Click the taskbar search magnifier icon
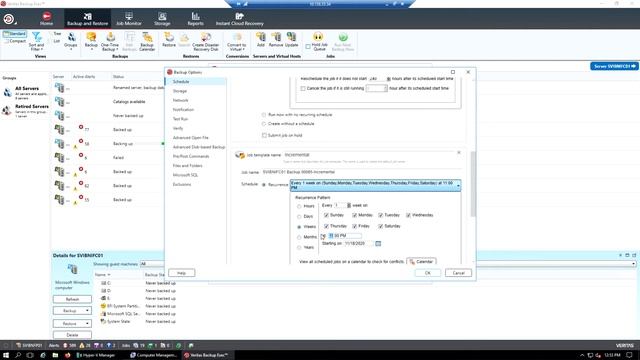 [18, 355]
